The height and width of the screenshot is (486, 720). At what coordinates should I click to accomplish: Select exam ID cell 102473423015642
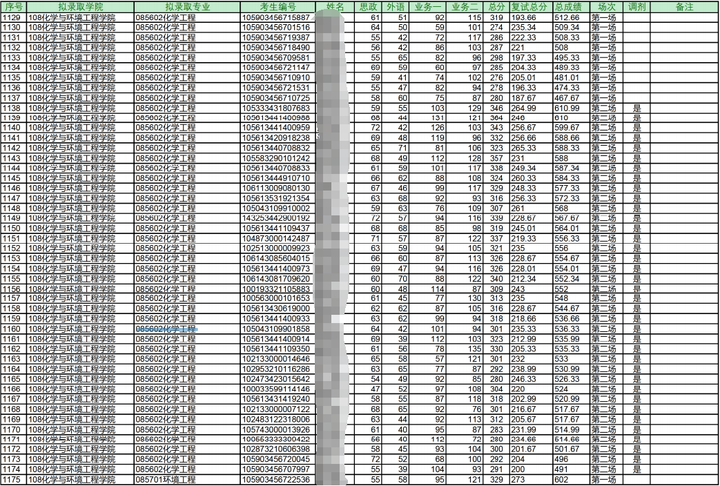278,379
